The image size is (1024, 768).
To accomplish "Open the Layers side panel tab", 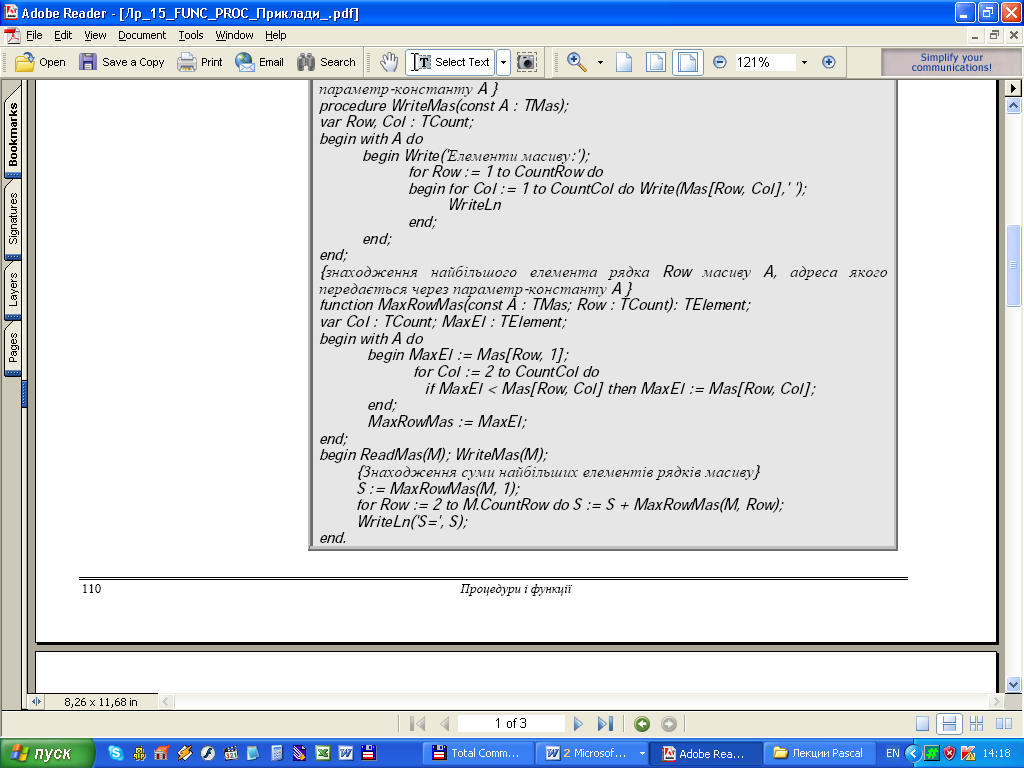I will click(x=13, y=289).
